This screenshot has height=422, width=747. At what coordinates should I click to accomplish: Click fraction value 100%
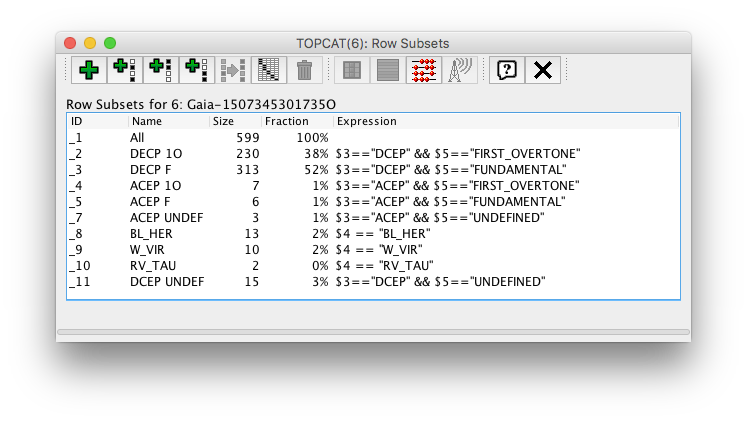[x=313, y=138]
